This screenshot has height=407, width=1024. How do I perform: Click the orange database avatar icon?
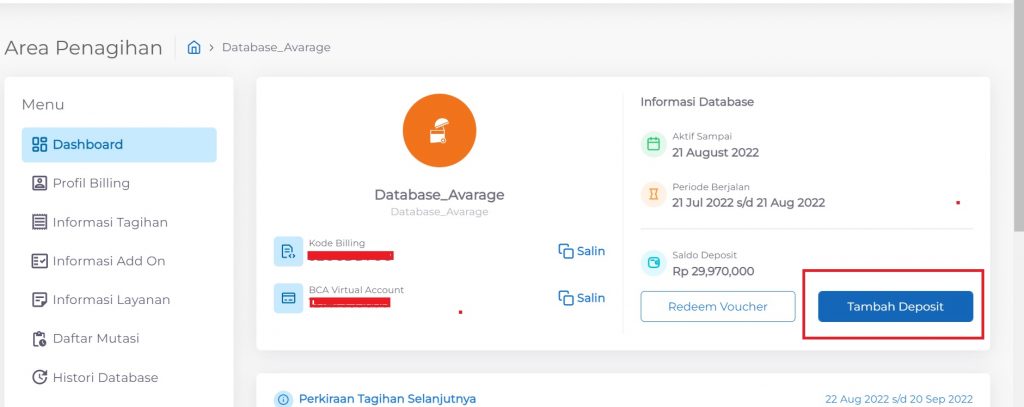[439, 131]
